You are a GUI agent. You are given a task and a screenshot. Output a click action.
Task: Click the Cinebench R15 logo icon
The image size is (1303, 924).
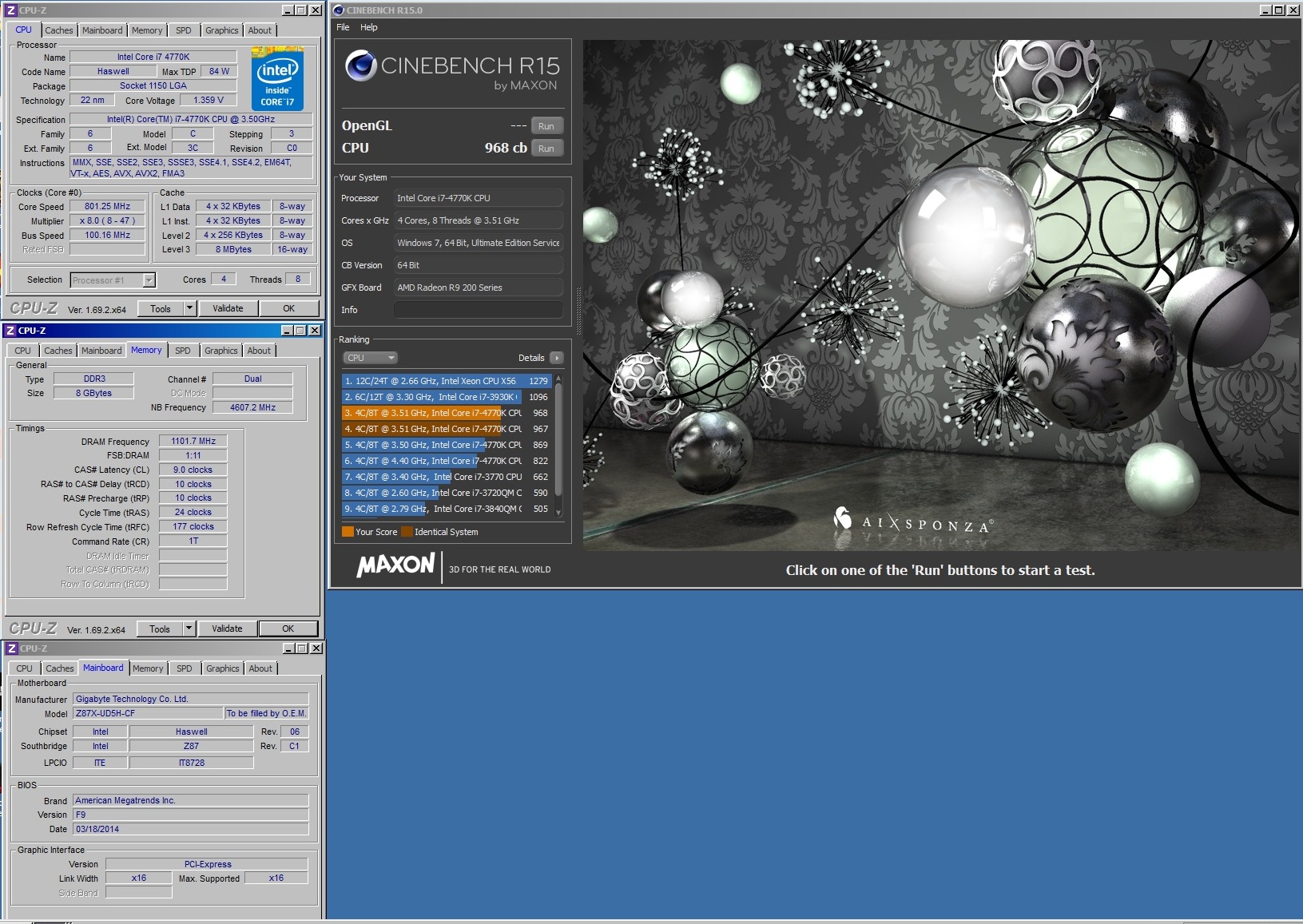[x=360, y=65]
